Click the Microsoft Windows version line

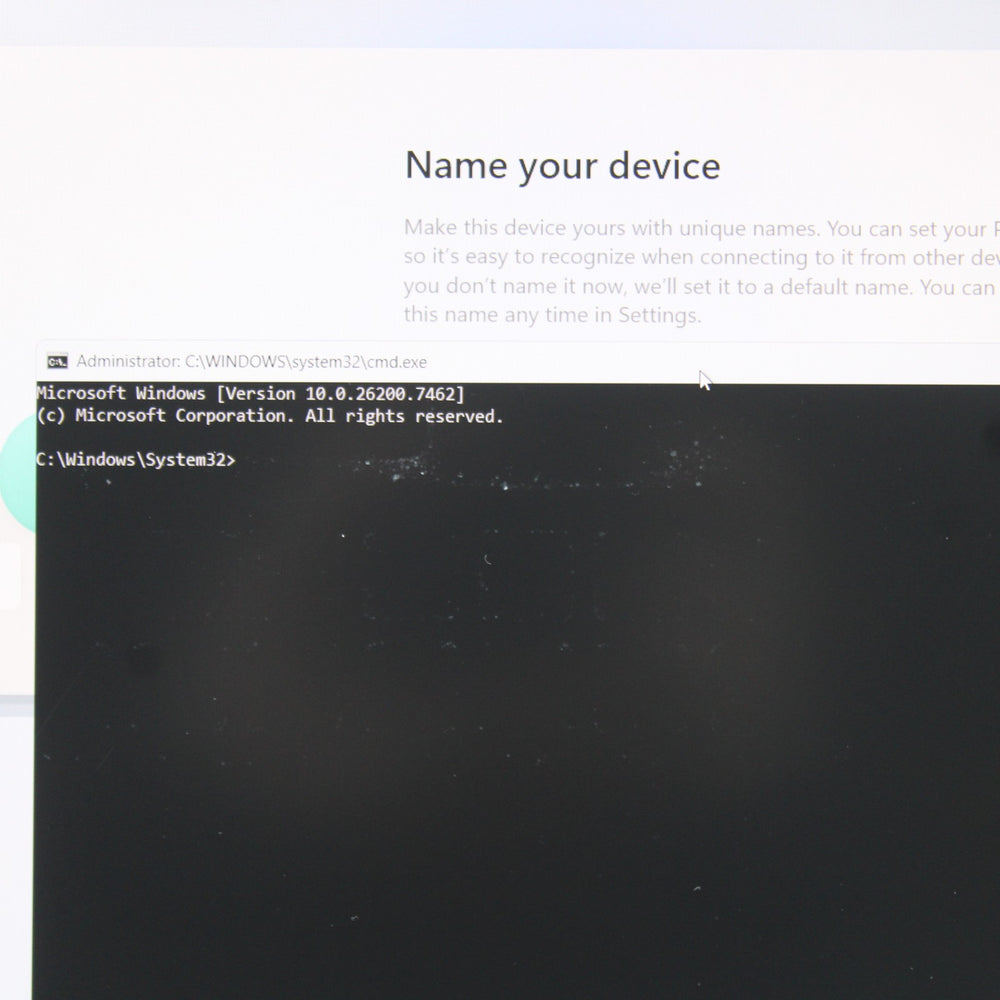[250, 394]
